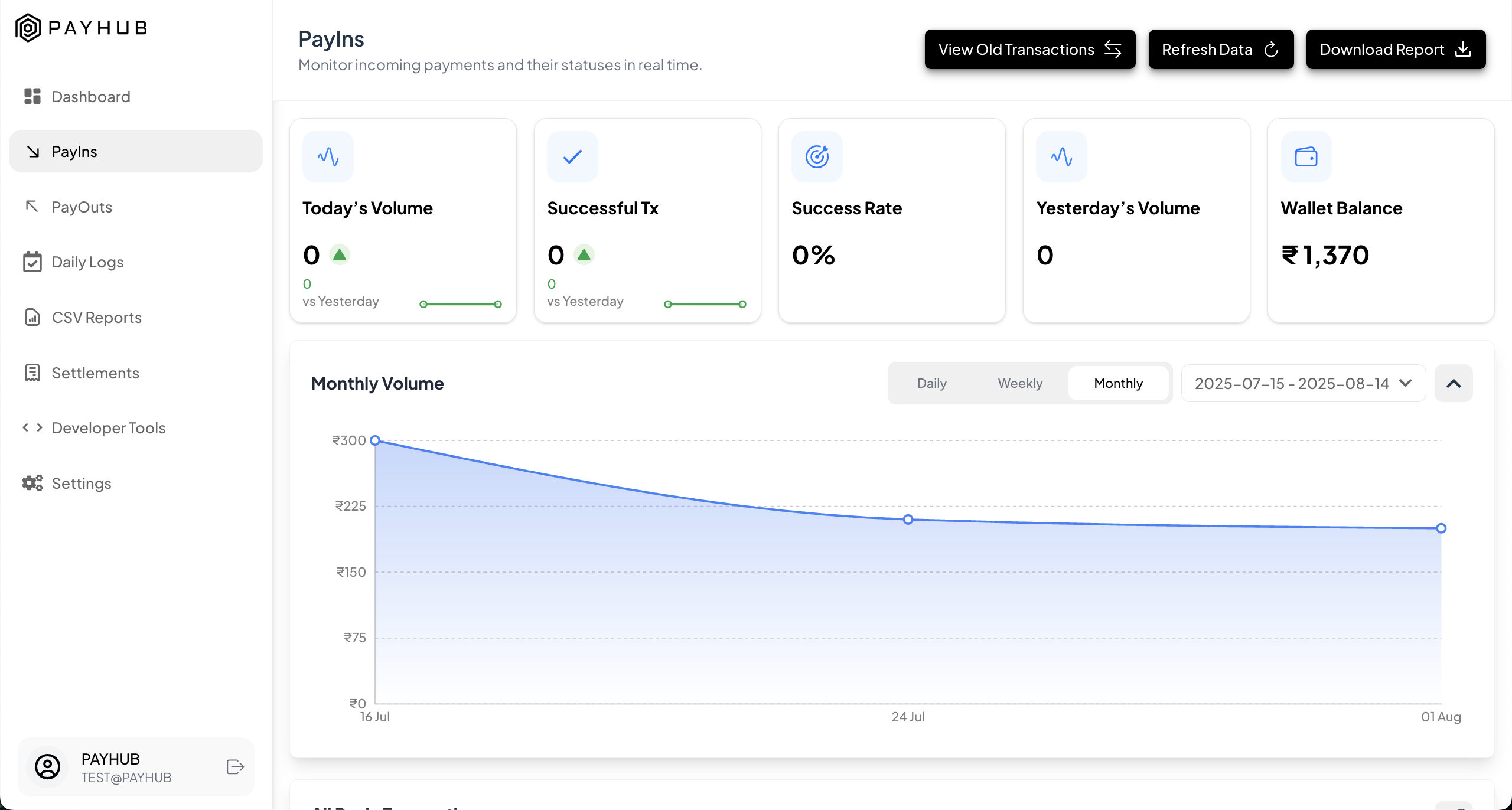Select the Monthly chart view
The height and width of the screenshot is (810, 1512).
click(x=1118, y=383)
